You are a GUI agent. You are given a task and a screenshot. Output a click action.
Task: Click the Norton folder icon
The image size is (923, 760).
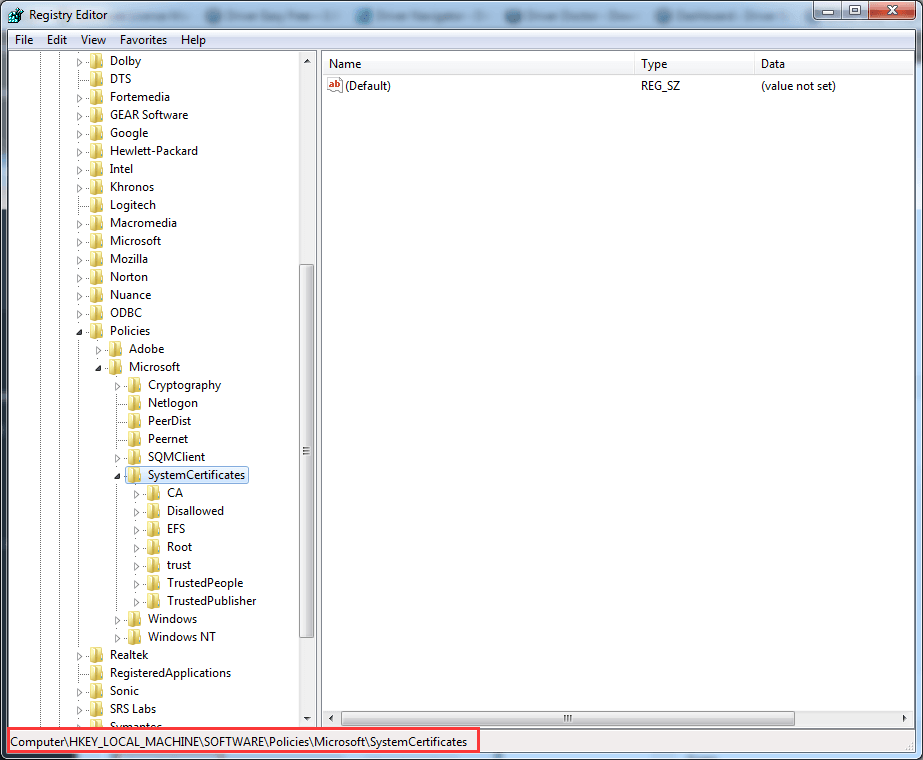click(x=96, y=277)
